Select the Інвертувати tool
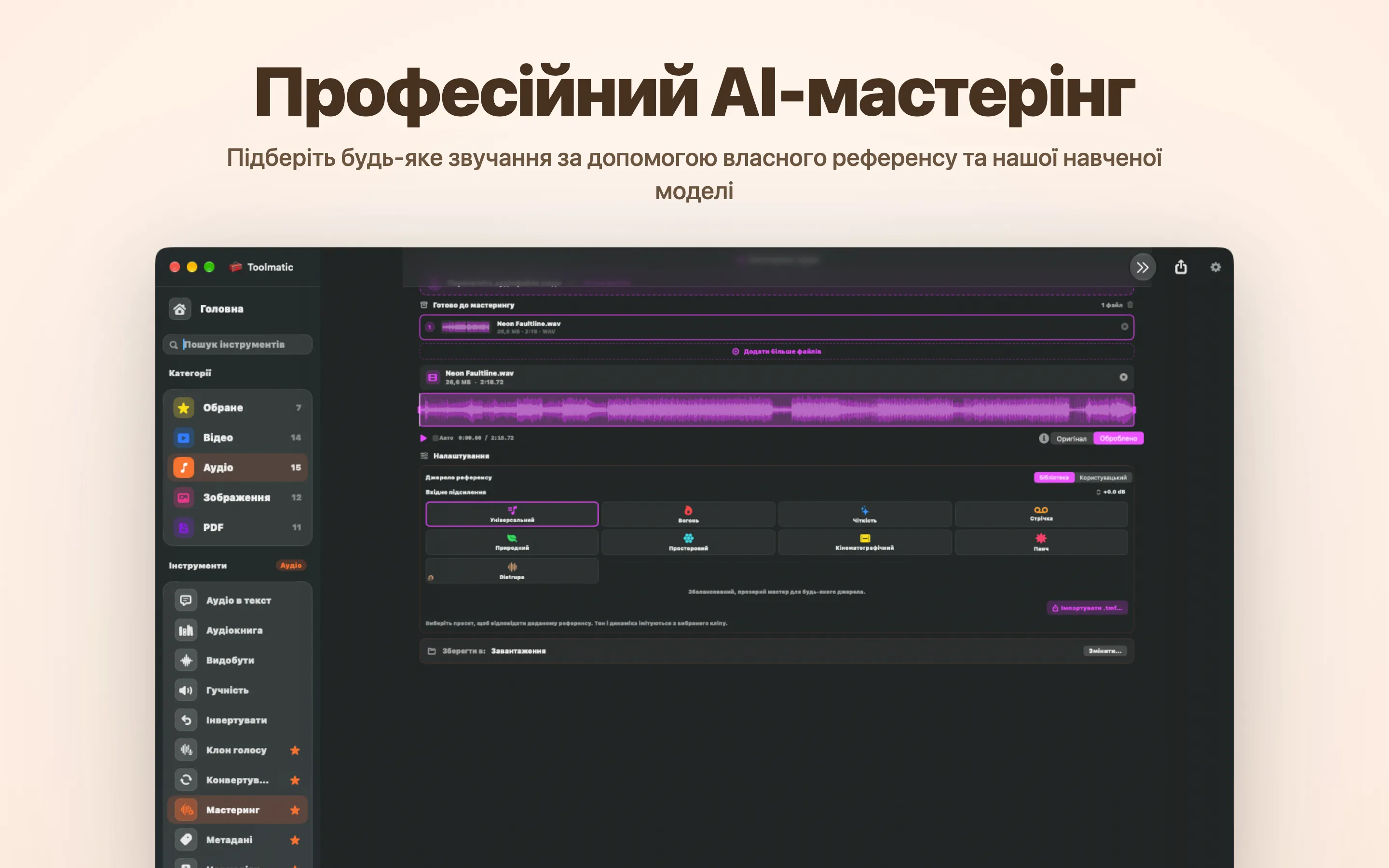 (x=238, y=720)
